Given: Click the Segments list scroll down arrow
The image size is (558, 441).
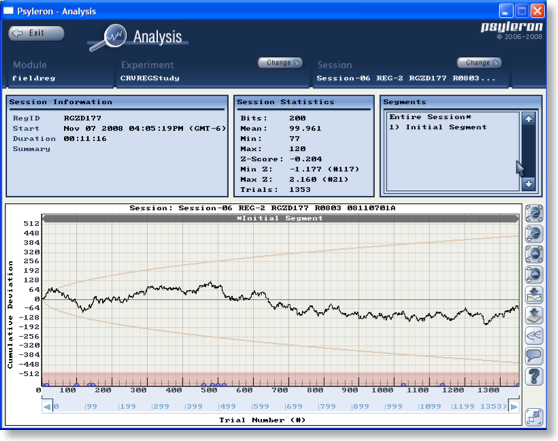Looking at the screenshot, I should [528, 184].
